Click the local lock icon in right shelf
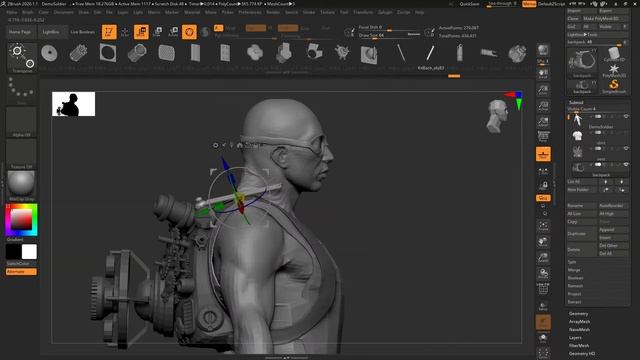Screen dimensions: 640x360 tap(543, 186)
